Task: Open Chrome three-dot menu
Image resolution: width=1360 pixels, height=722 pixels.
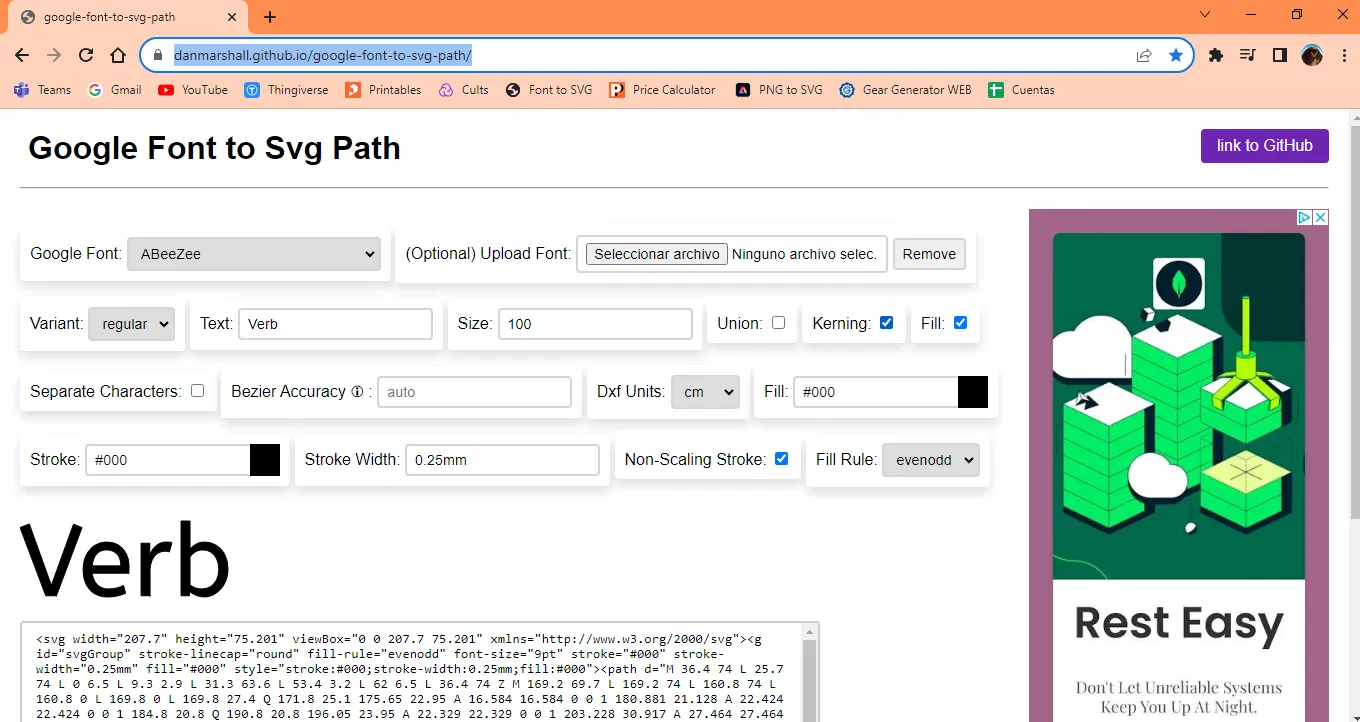Action: point(1342,55)
